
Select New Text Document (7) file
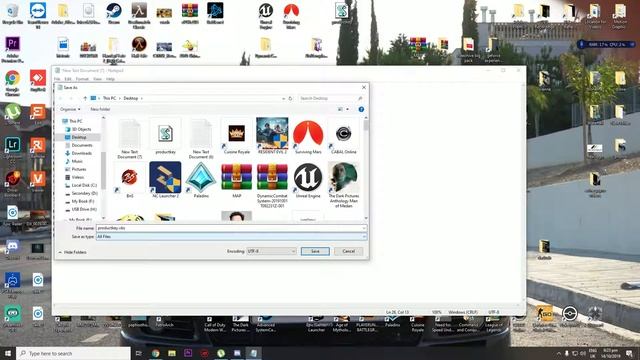[x=129, y=139]
